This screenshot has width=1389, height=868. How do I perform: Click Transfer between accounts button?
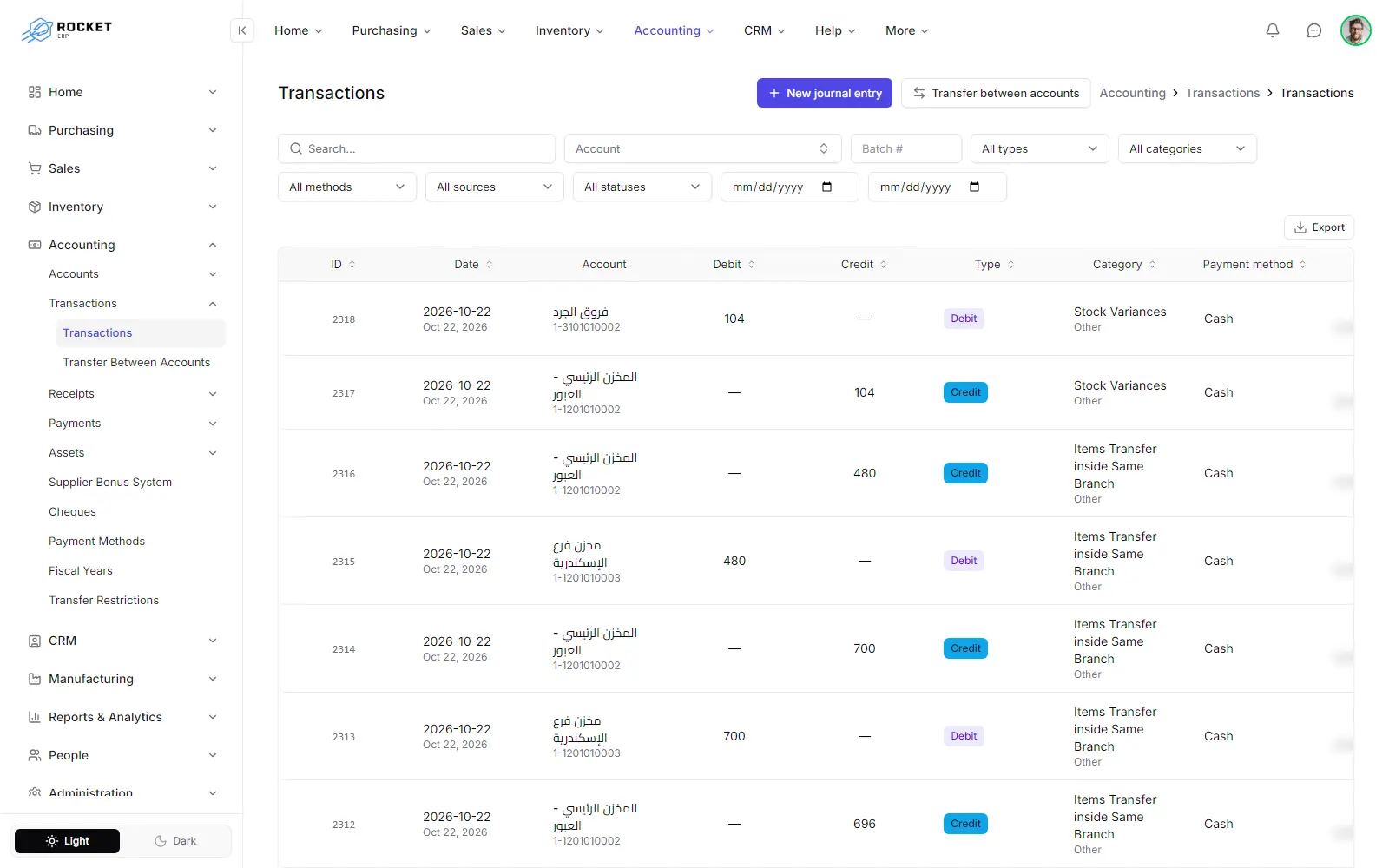(x=996, y=93)
